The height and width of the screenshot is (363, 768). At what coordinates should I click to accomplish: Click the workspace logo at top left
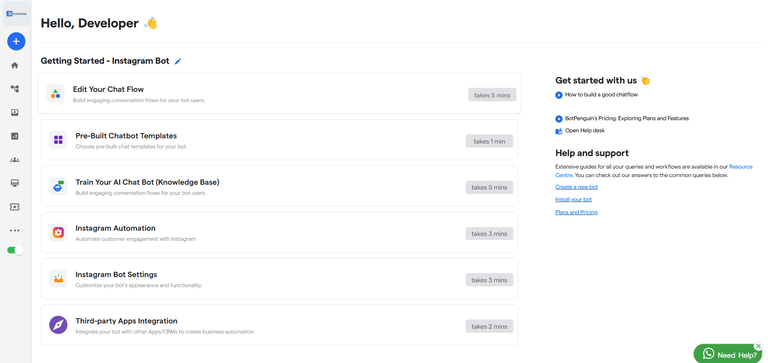click(16, 13)
